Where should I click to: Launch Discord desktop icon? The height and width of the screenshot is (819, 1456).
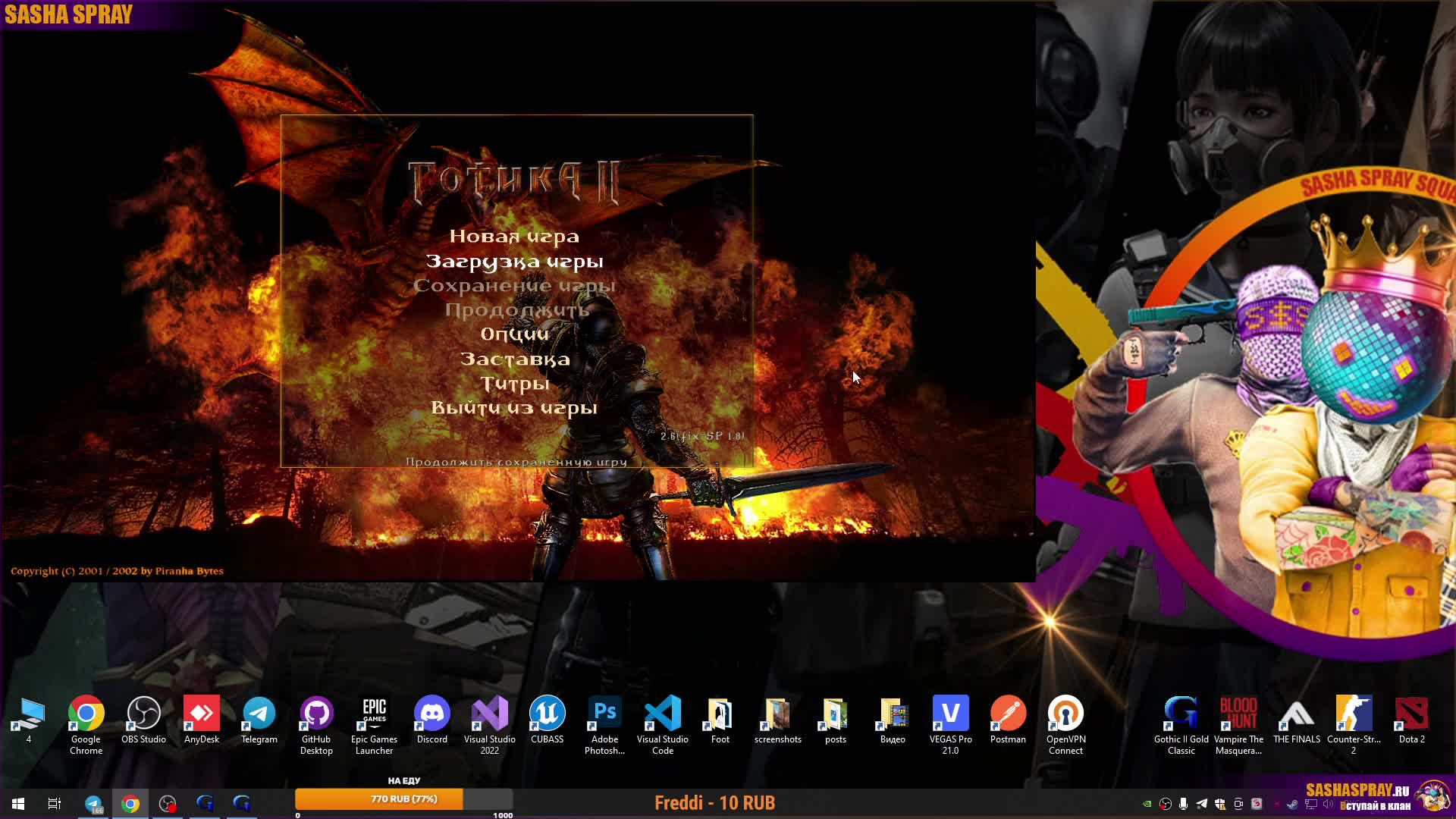coord(431,714)
